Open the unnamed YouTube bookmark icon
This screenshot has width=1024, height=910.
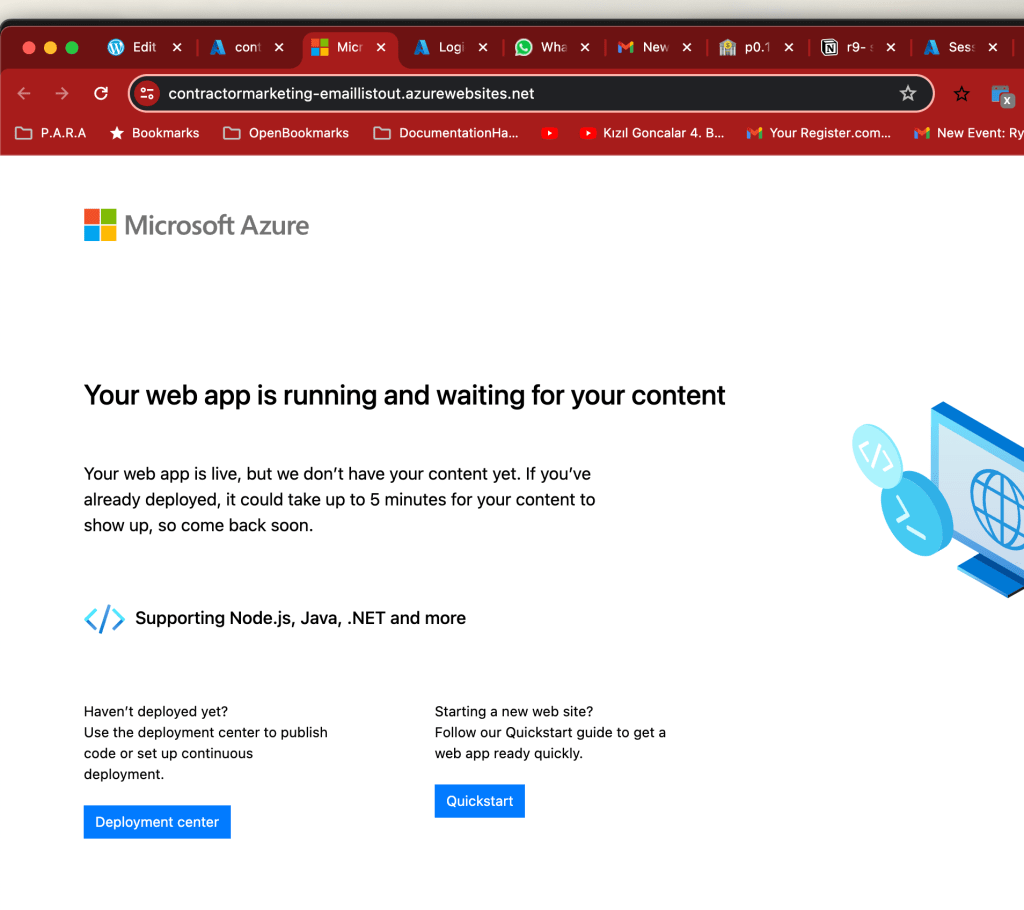tap(550, 133)
